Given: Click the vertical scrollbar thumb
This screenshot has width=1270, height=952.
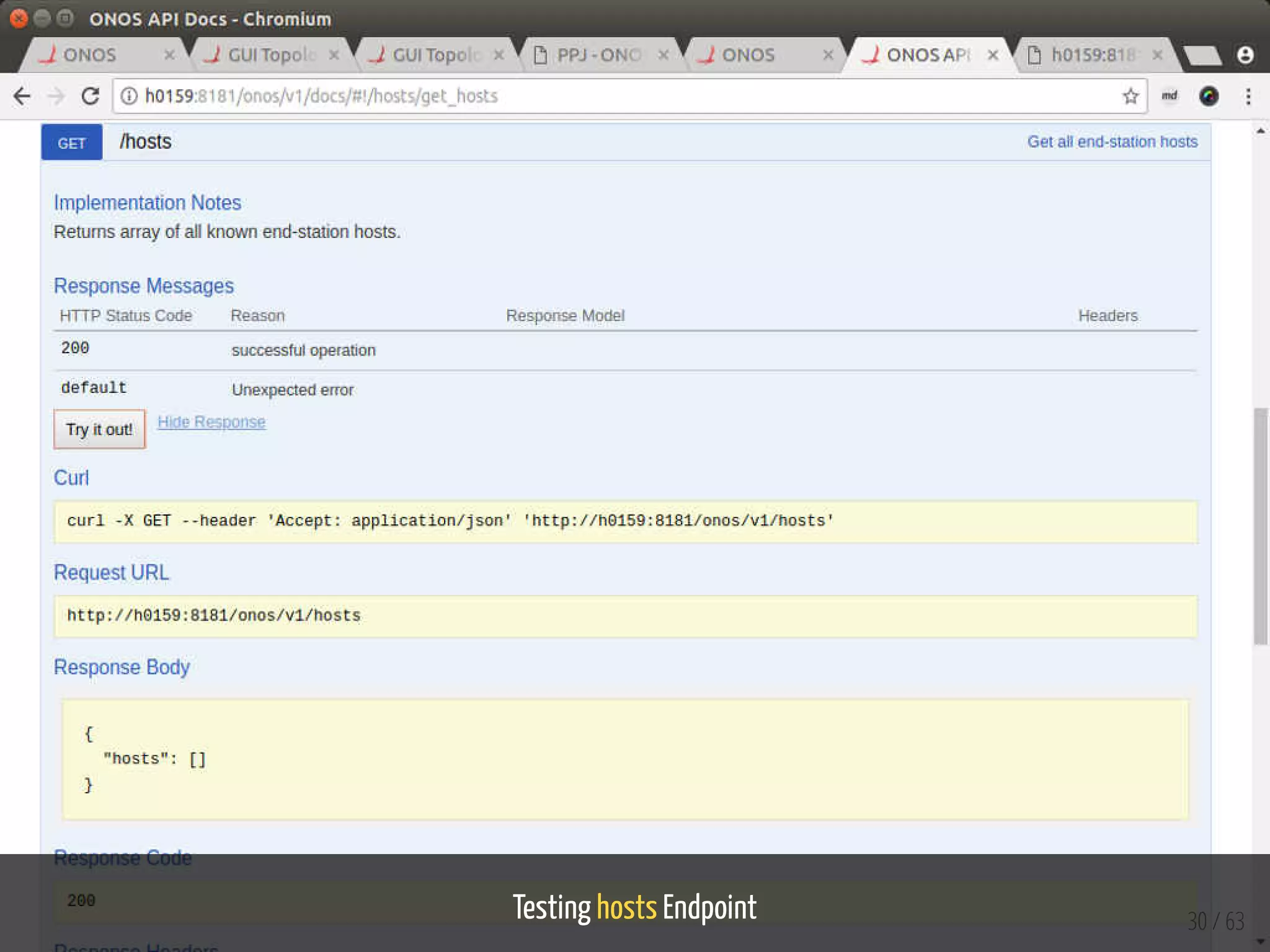Looking at the screenshot, I should (1260, 526).
